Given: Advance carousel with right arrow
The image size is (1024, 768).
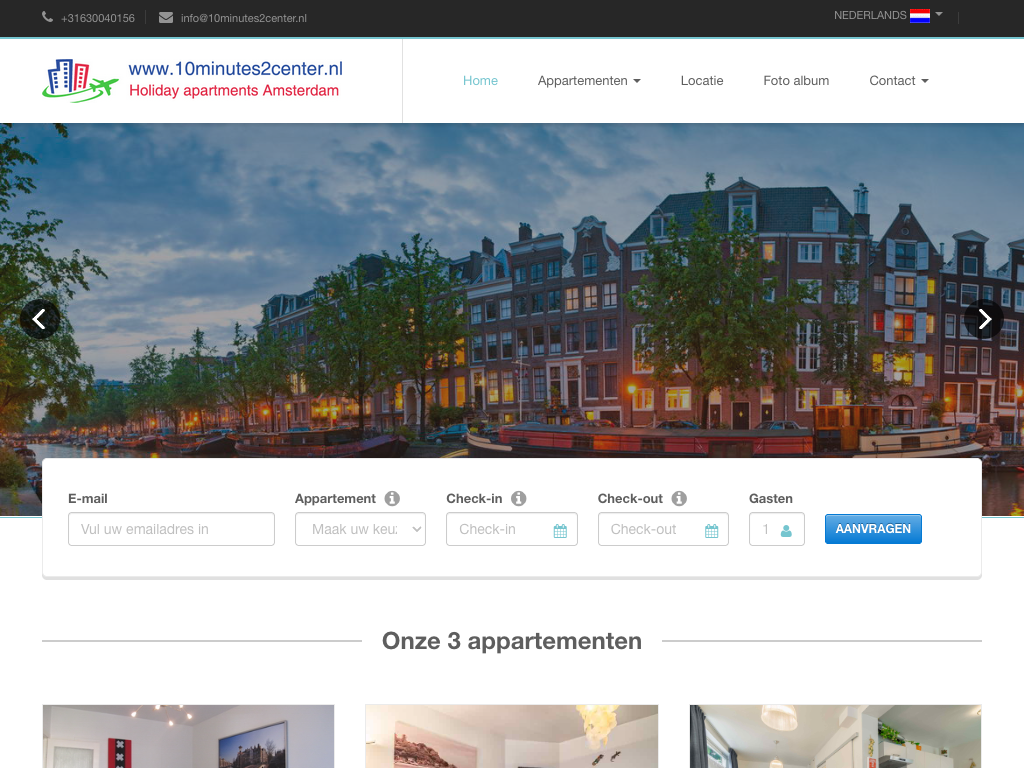Looking at the screenshot, I should point(984,319).
